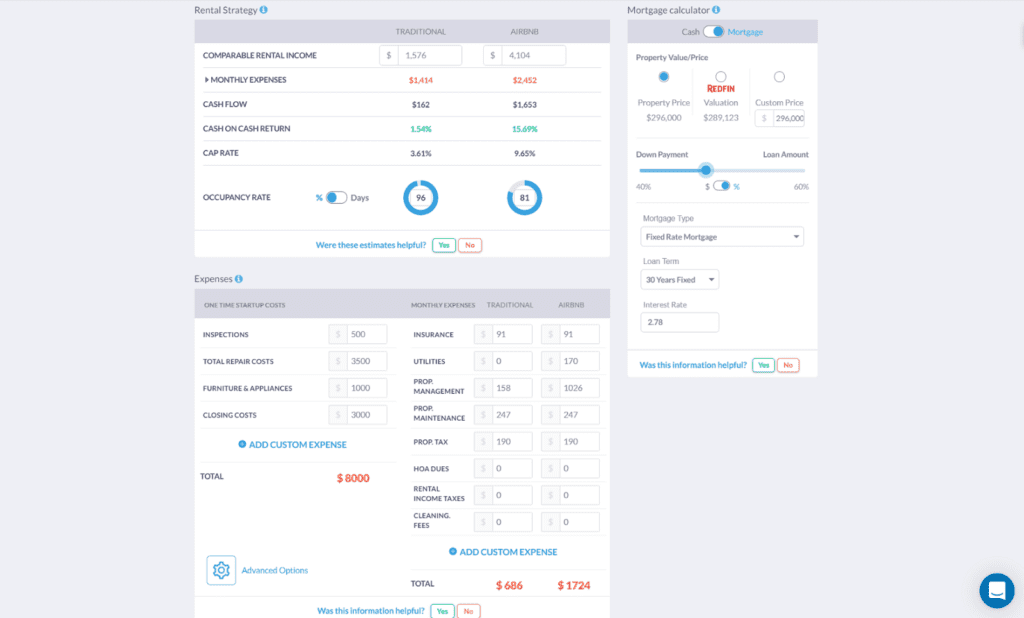Select the AIRBNB column header
1024x618 pixels.
(x=525, y=31)
